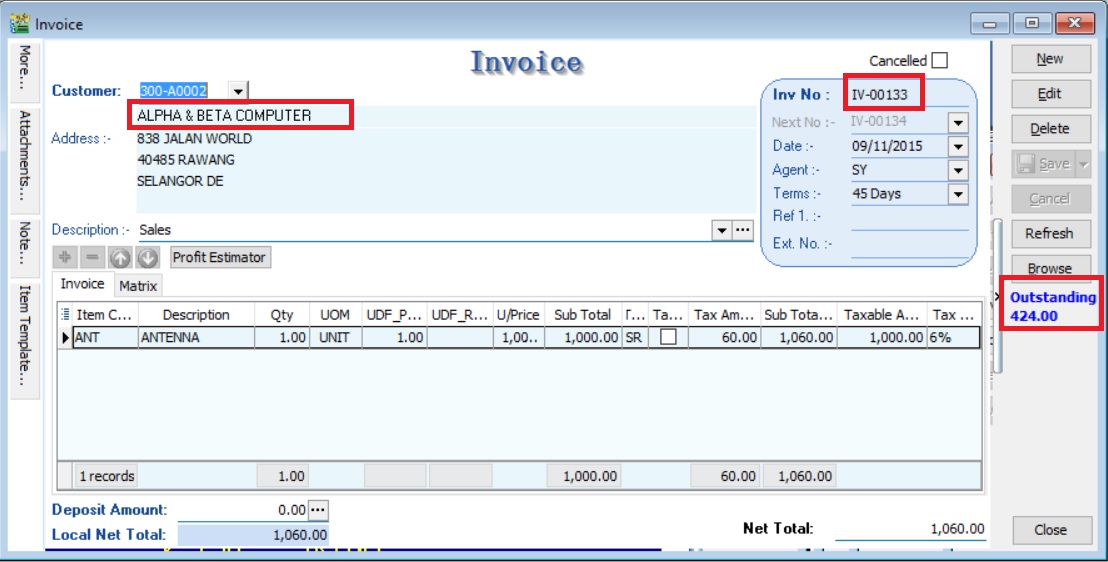Expand the Agent dropdown
1108x562 pixels.
(958, 170)
